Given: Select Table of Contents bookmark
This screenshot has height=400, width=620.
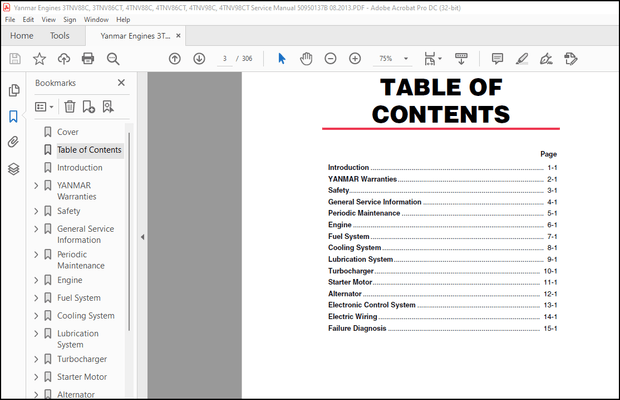Looking at the screenshot, I should pos(89,150).
